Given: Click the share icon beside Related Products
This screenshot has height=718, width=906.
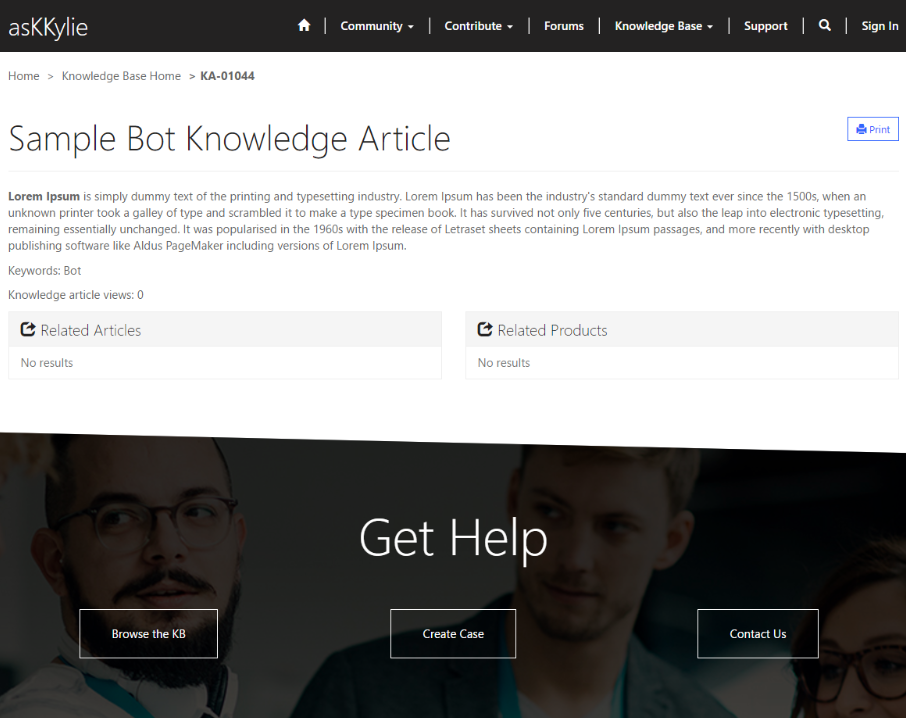Looking at the screenshot, I should click(485, 329).
